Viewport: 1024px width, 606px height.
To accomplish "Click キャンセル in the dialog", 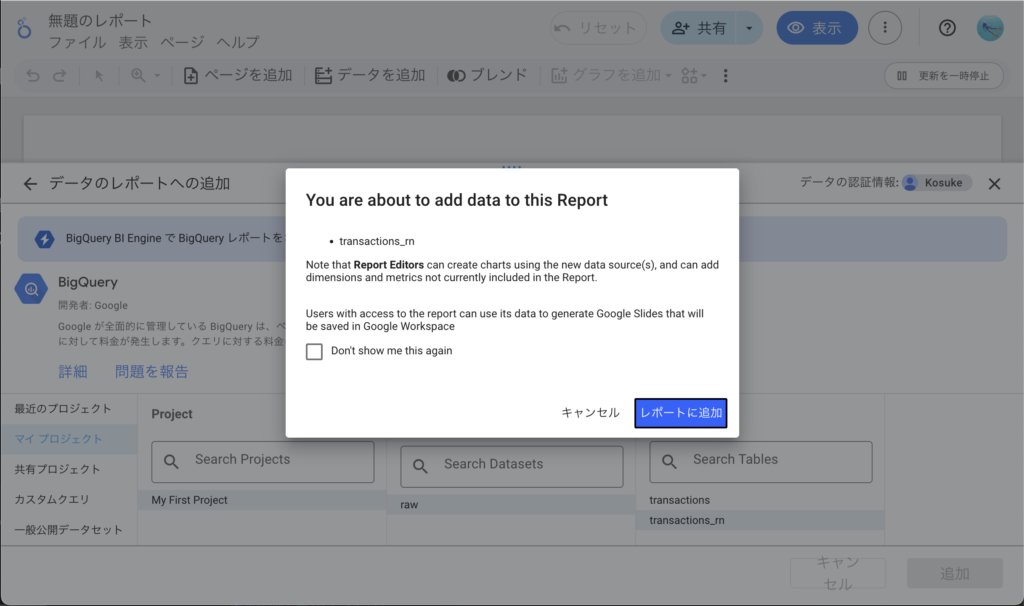I will pos(590,413).
